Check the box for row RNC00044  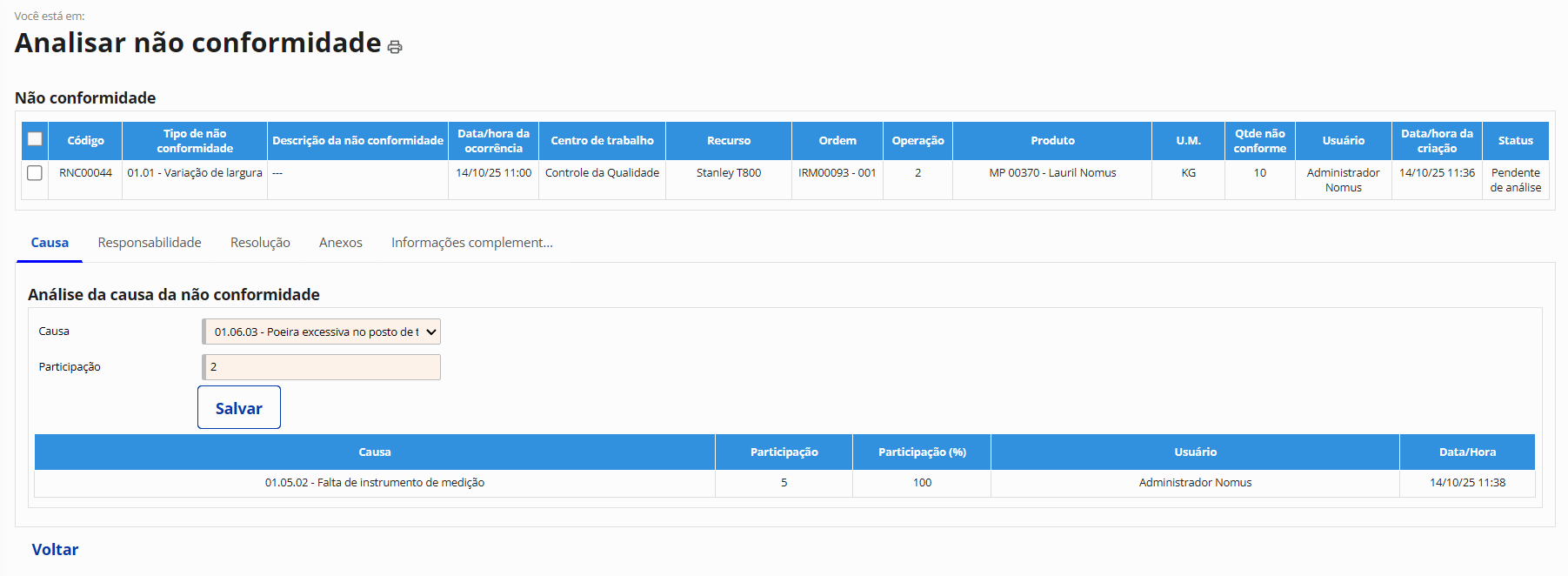pos(35,173)
